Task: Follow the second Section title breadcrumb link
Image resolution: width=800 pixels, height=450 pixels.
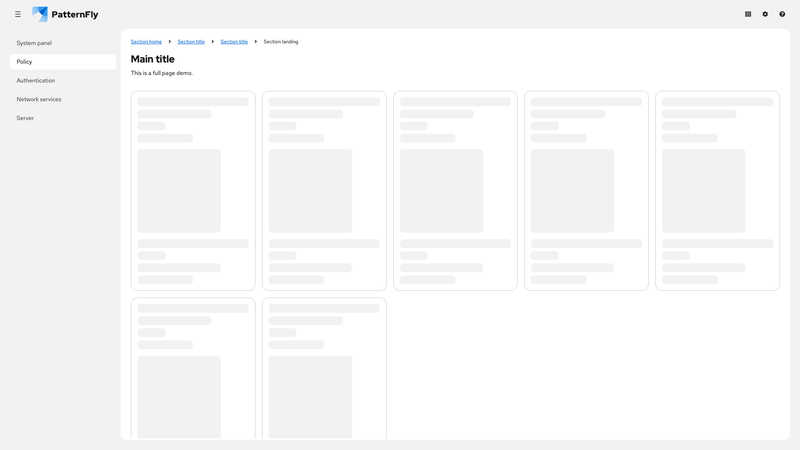Action: click(x=234, y=42)
